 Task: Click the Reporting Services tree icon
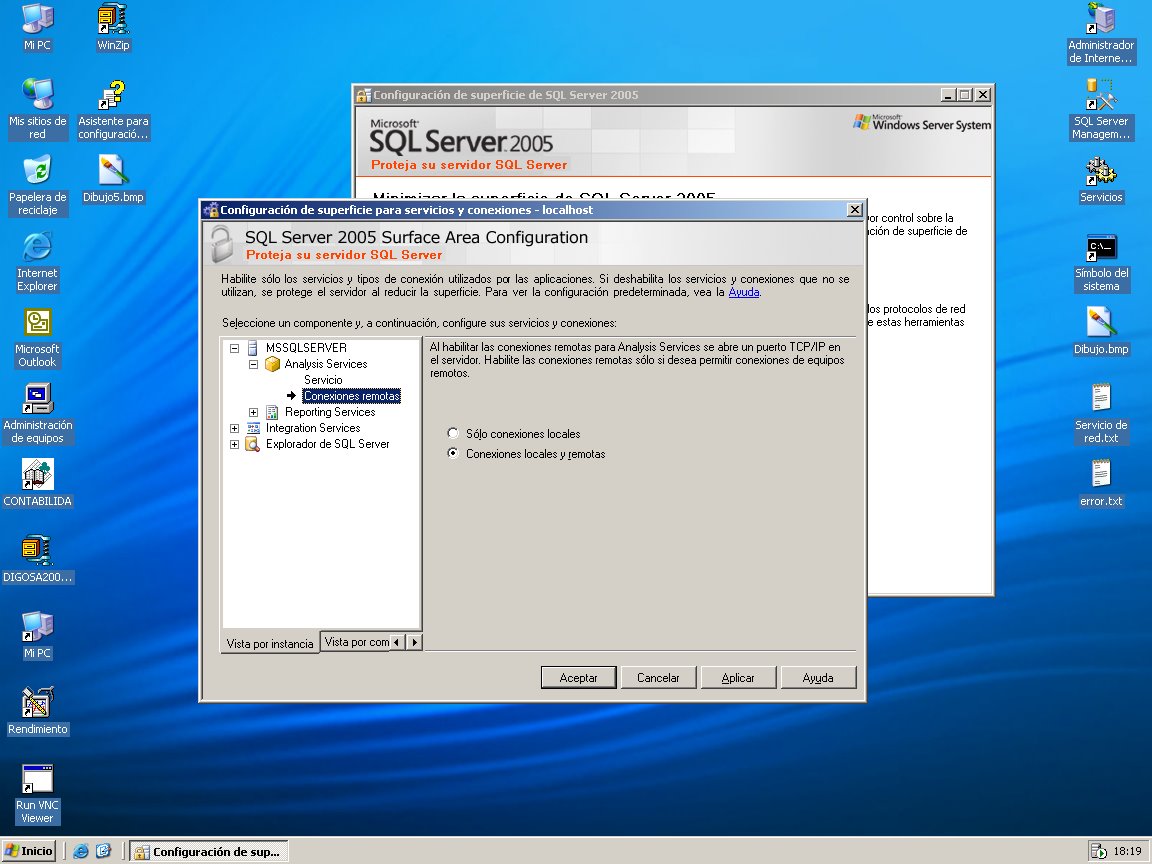pos(273,412)
